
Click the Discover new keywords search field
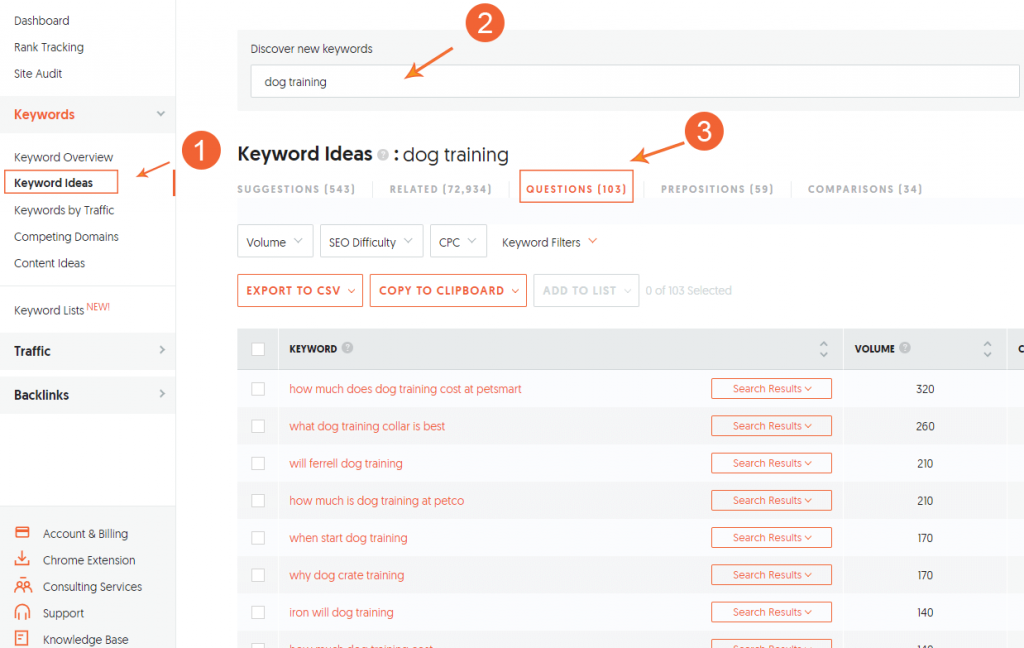pyautogui.click(x=635, y=82)
